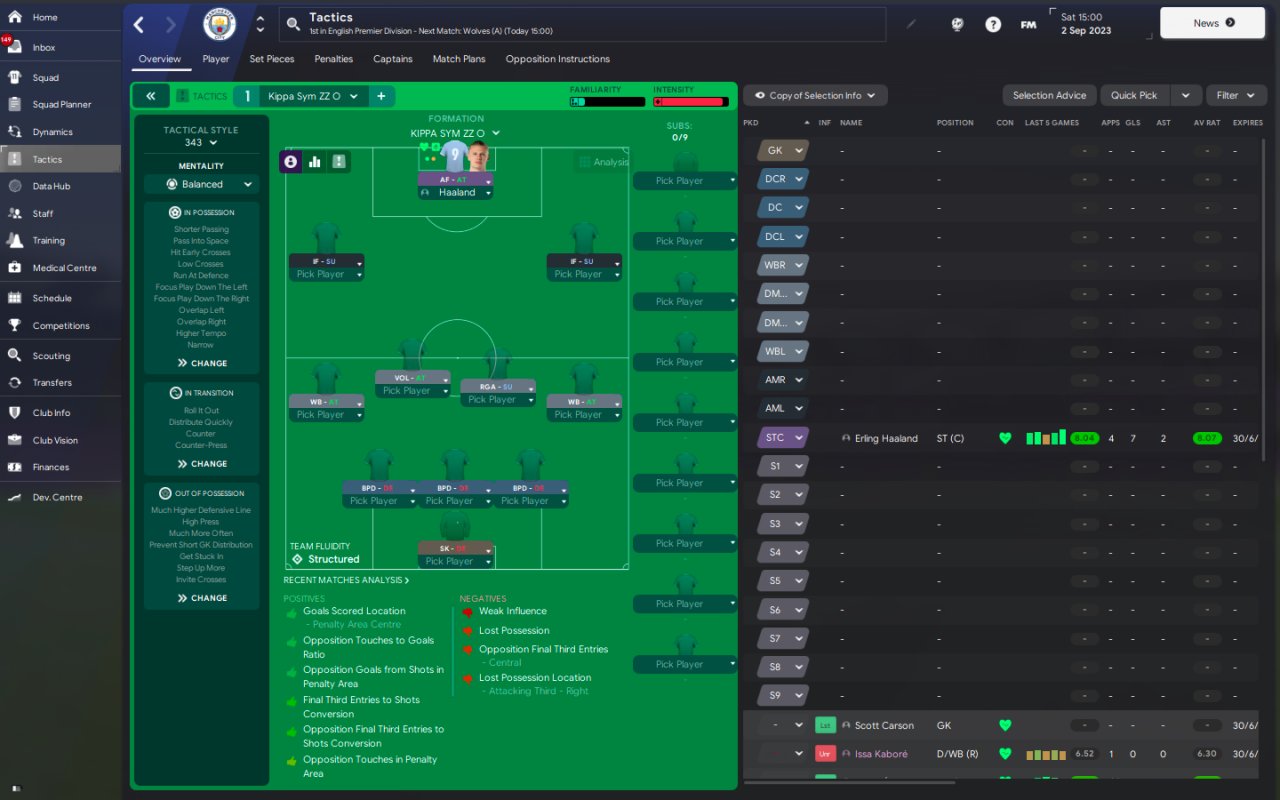This screenshot has height=800, width=1280.
Task: Open the Scouting section
Action: tap(51, 356)
